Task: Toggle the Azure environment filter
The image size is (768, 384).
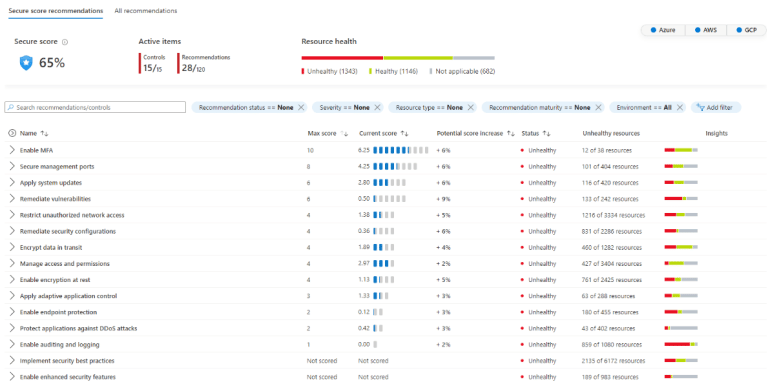Action: tap(663, 30)
